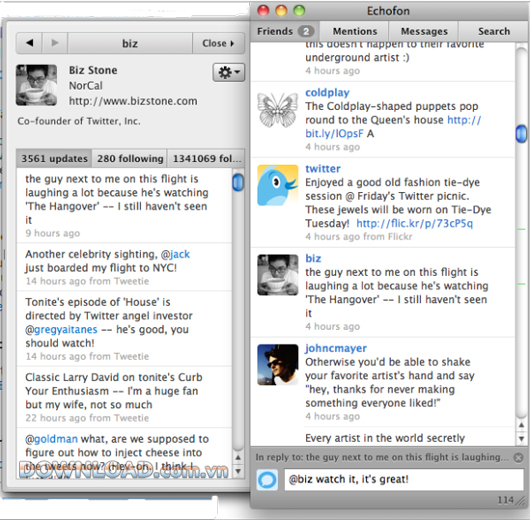Open the johncmayer username link

(x=336, y=348)
